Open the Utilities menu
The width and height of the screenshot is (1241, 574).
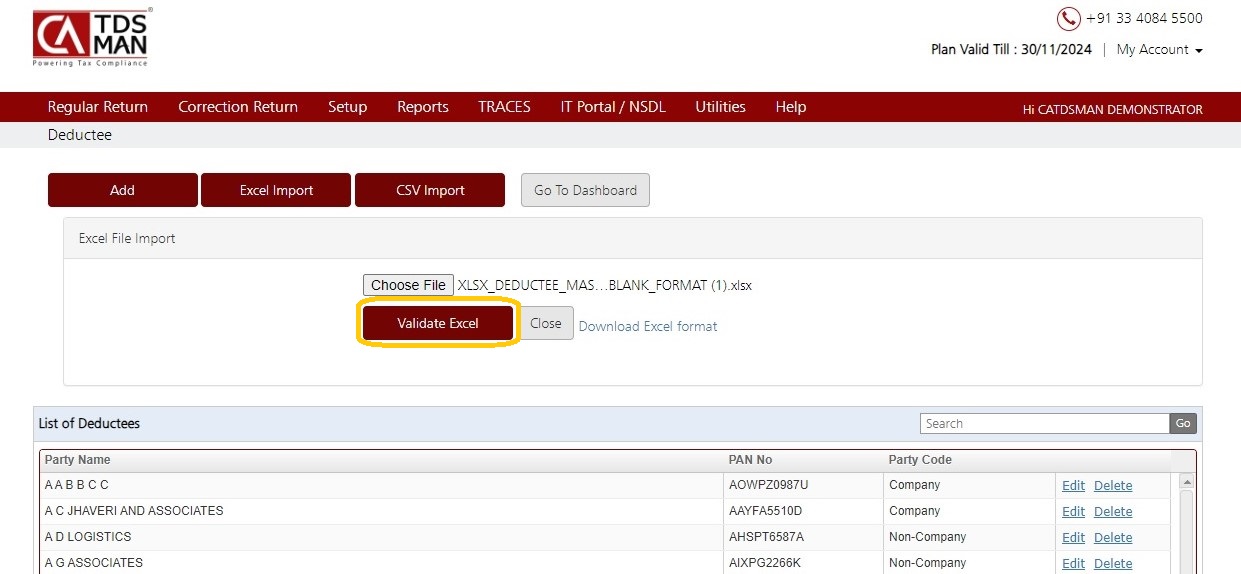(721, 107)
